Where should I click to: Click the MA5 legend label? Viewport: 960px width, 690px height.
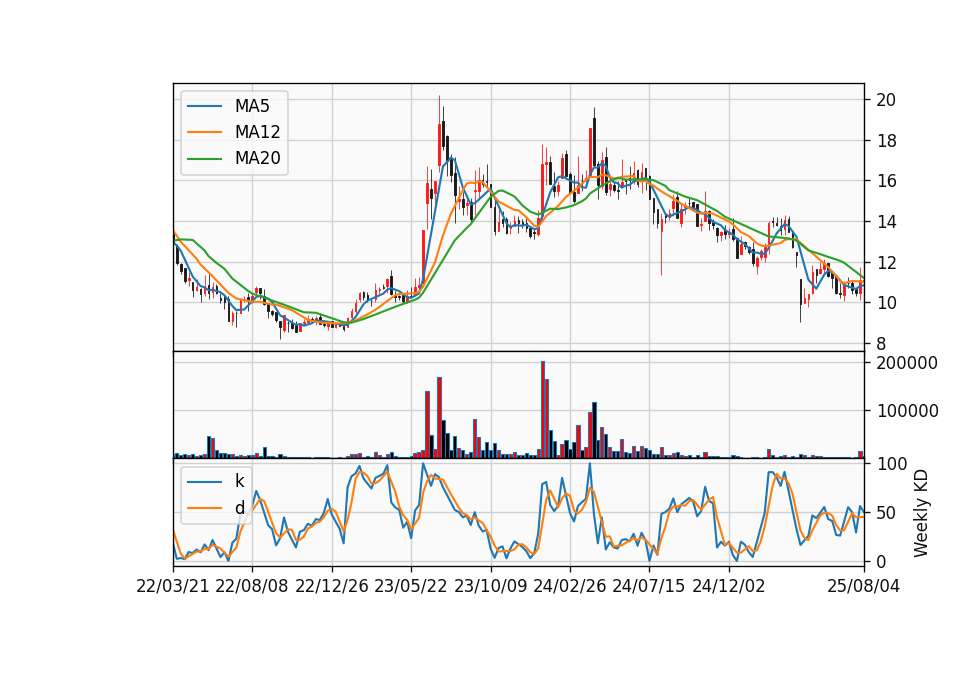coord(252,106)
